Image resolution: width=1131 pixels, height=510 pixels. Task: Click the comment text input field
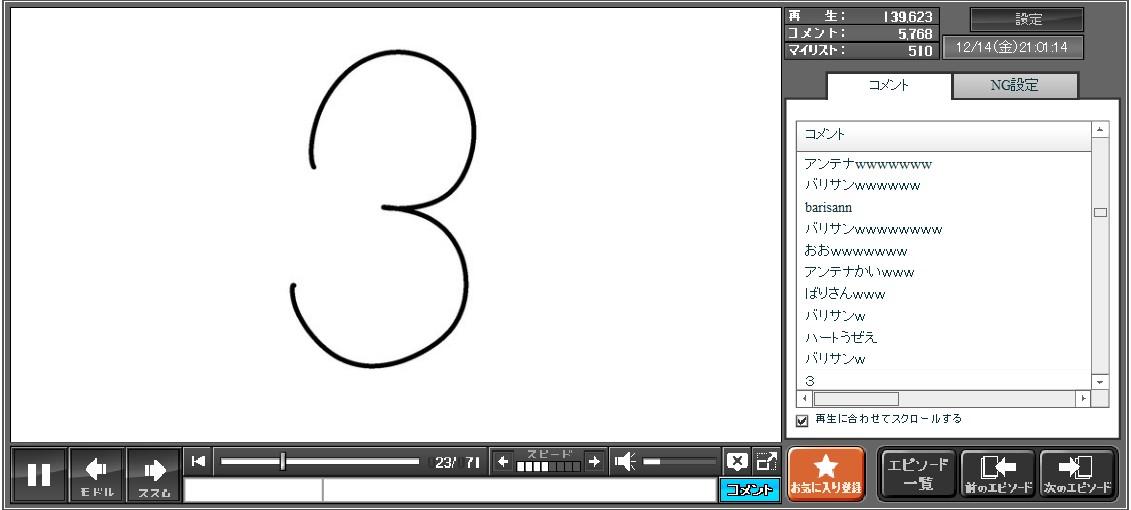[x=518, y=490]
